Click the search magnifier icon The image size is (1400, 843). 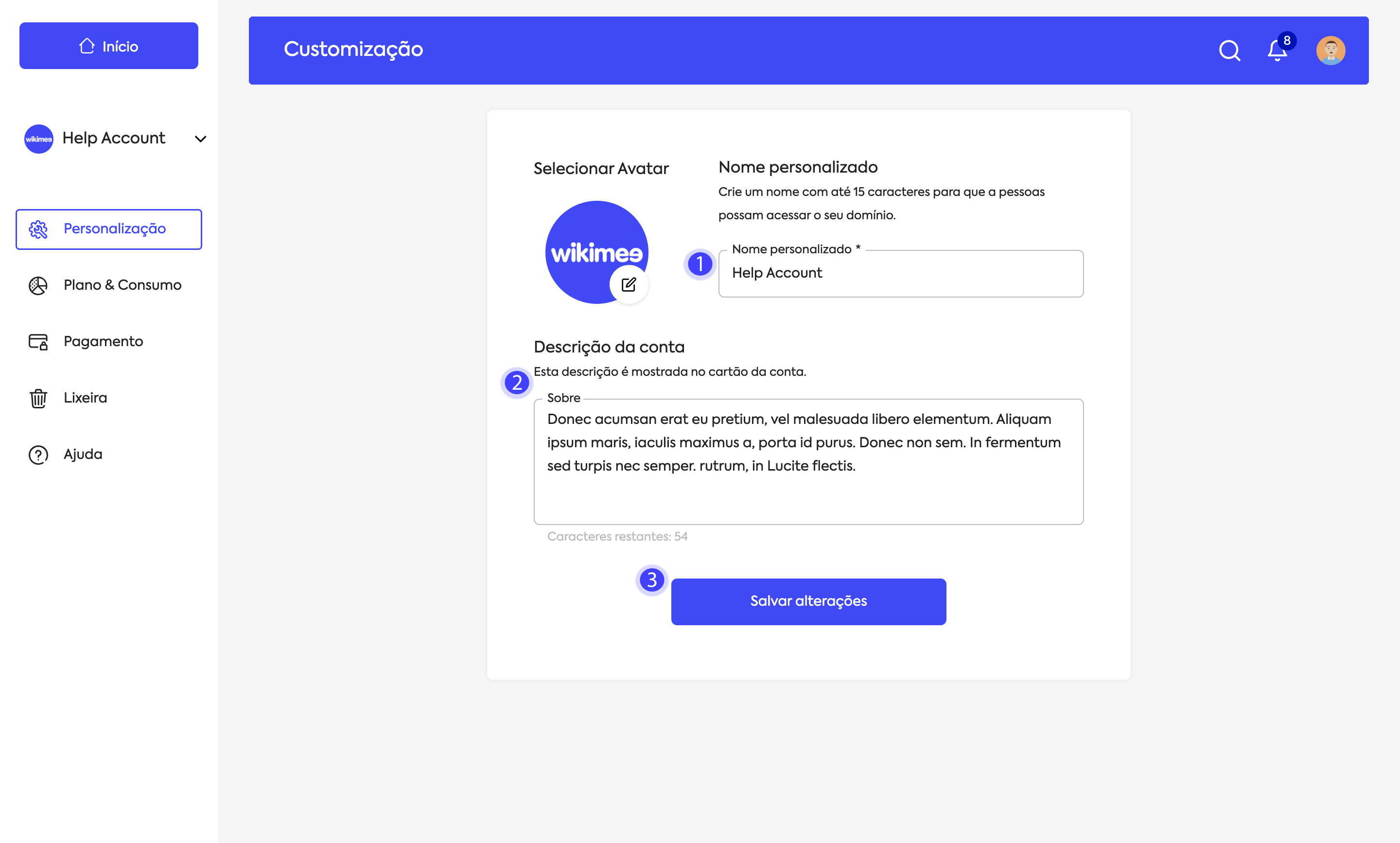pos(1229,51)
